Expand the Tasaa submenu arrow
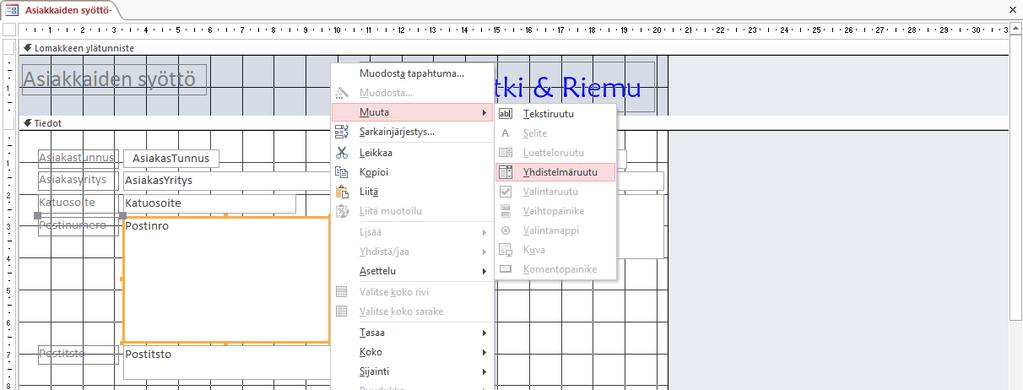 [x=484, y=333]
